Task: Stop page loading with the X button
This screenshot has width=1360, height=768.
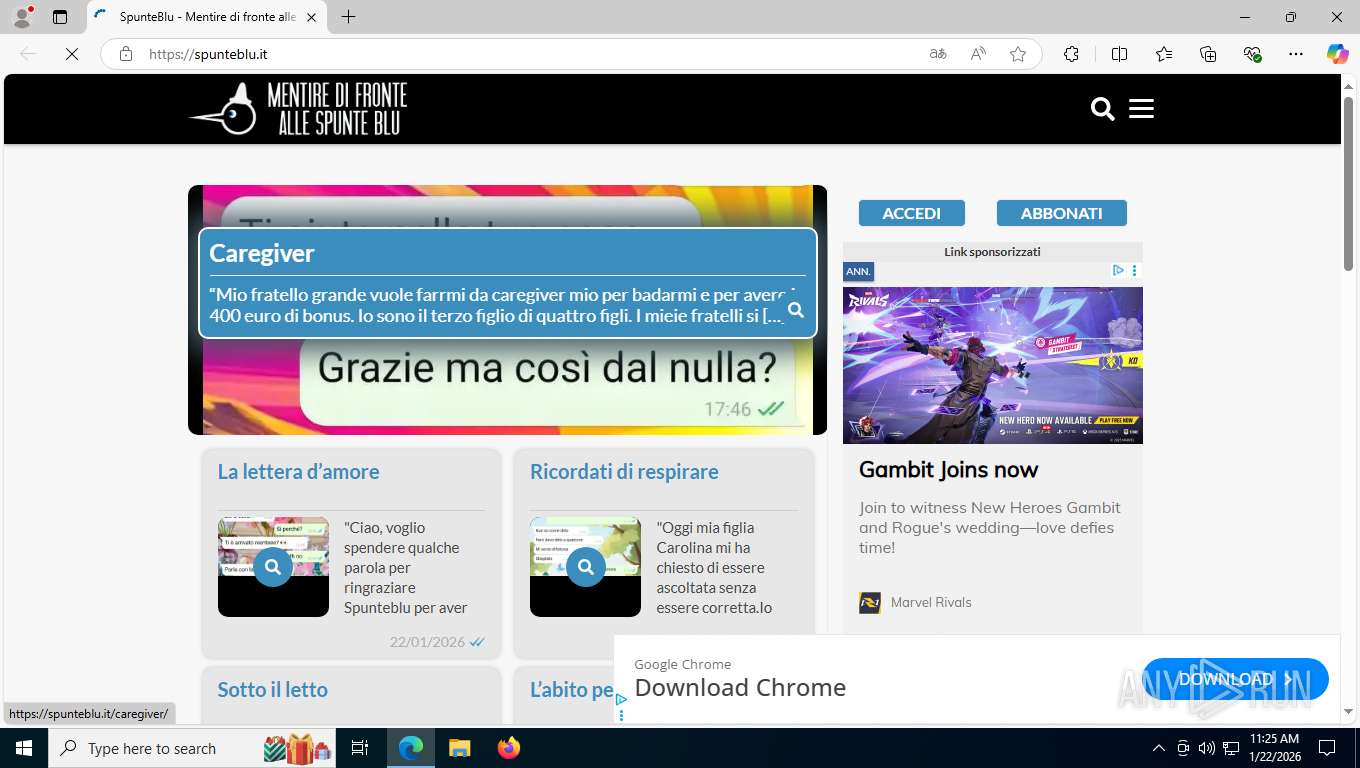Action: (72, 54)
